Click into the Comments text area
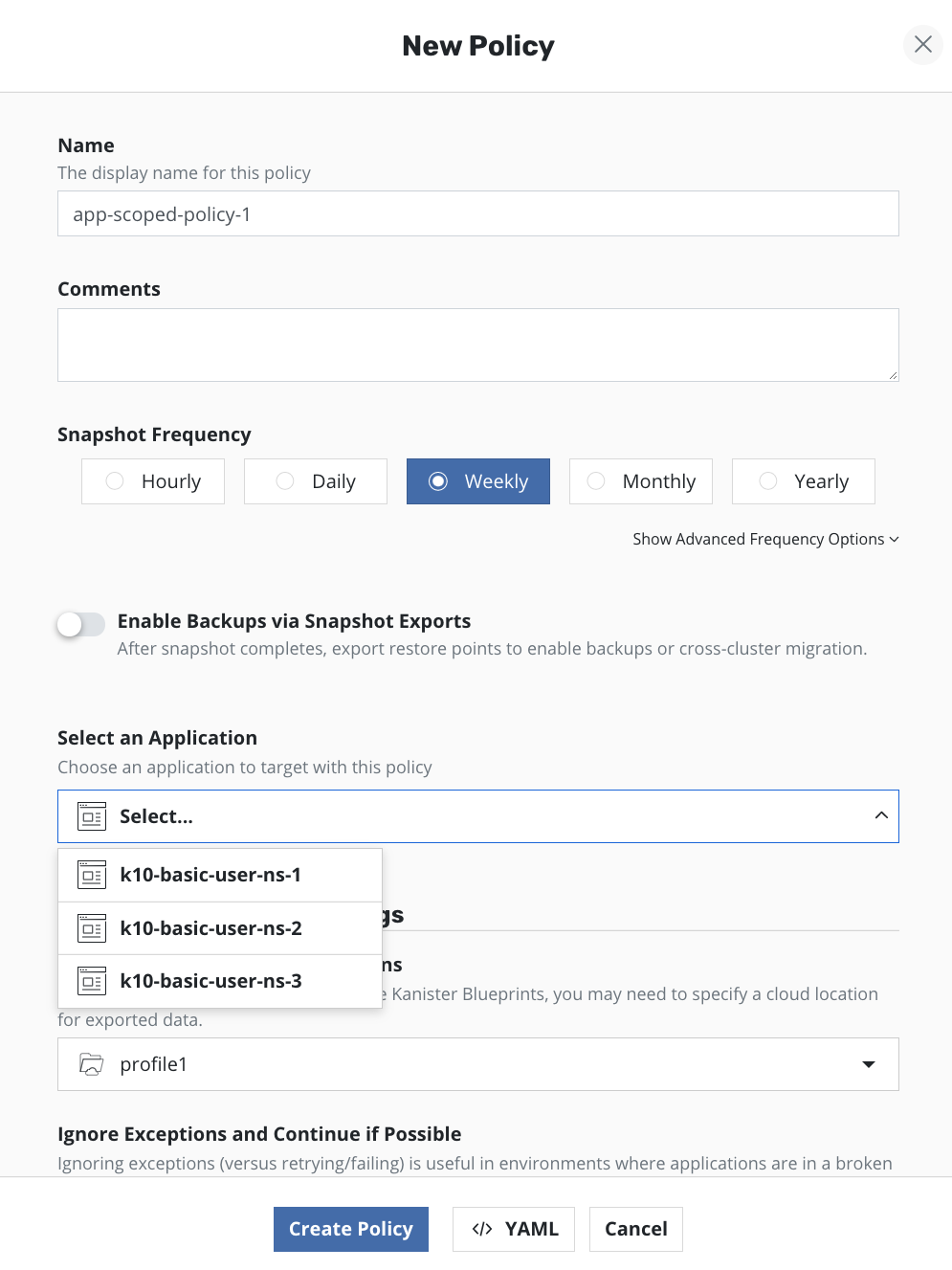Screen dimensions: 952x1270 click(478, 345)
